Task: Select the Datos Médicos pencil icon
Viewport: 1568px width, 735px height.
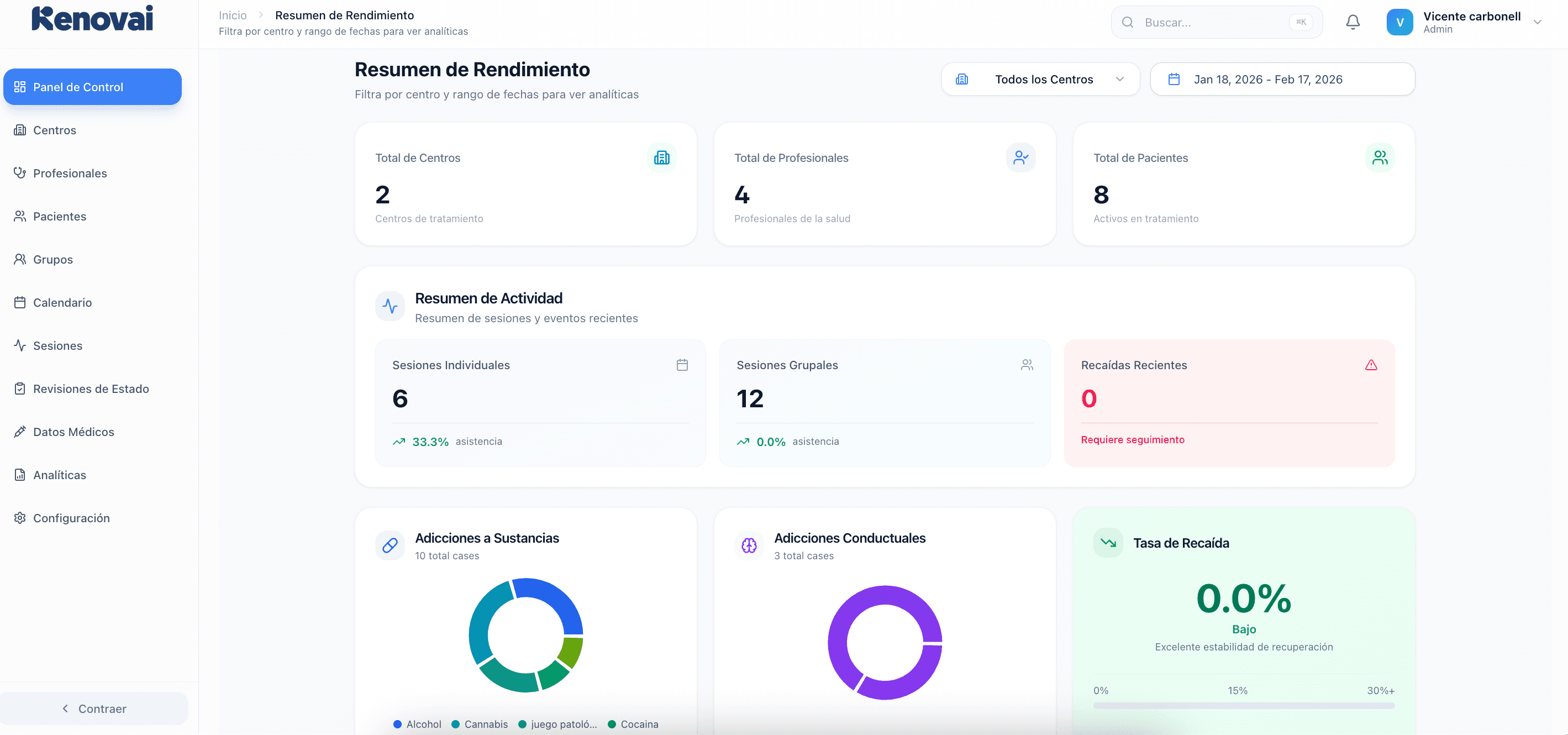Action: (x=20, y=432)
